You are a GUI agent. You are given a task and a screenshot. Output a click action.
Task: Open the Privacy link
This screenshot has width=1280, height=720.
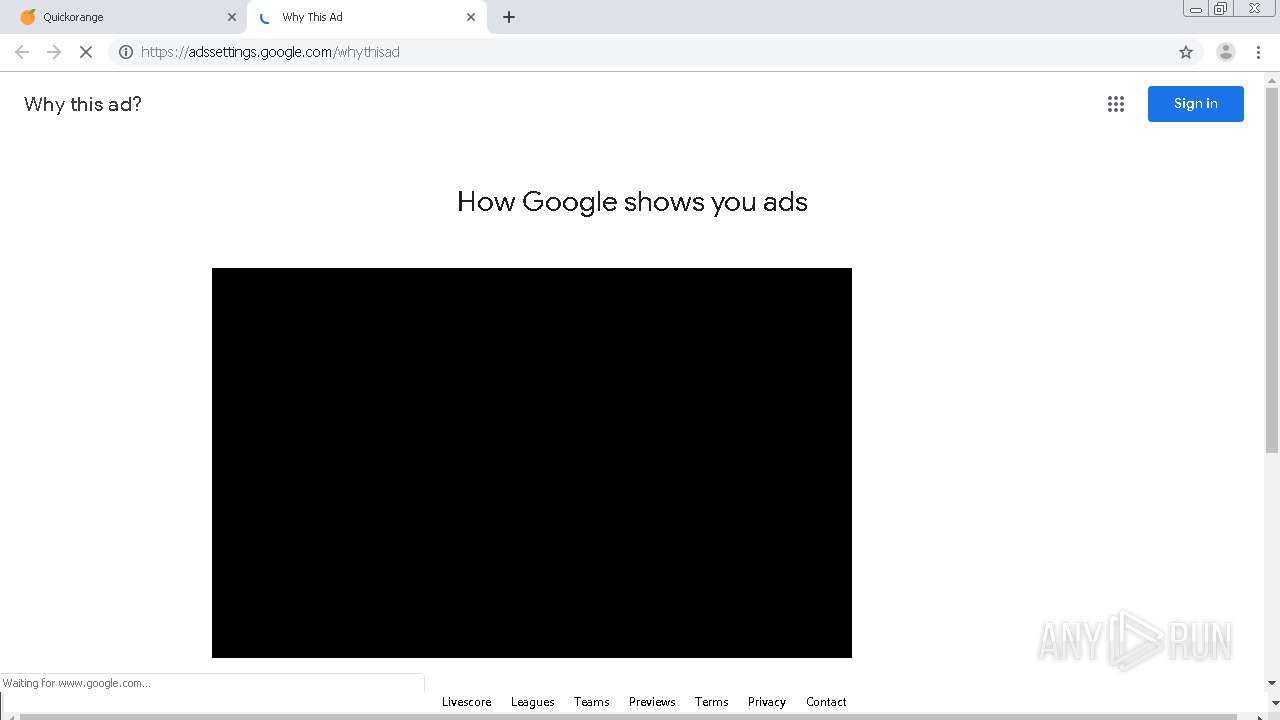coord(767,702)
